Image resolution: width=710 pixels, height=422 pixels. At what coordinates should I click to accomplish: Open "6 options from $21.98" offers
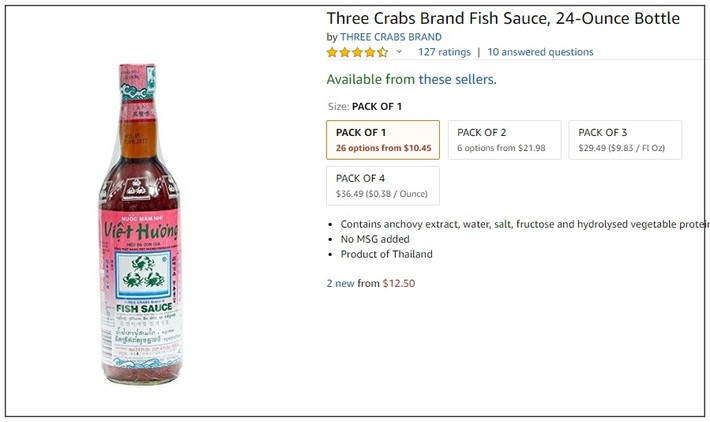click(501, 148)
